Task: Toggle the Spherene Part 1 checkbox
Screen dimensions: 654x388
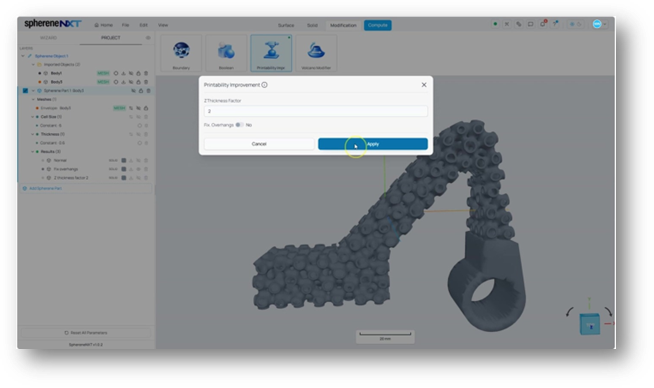Action: click(x=25, y=91)
